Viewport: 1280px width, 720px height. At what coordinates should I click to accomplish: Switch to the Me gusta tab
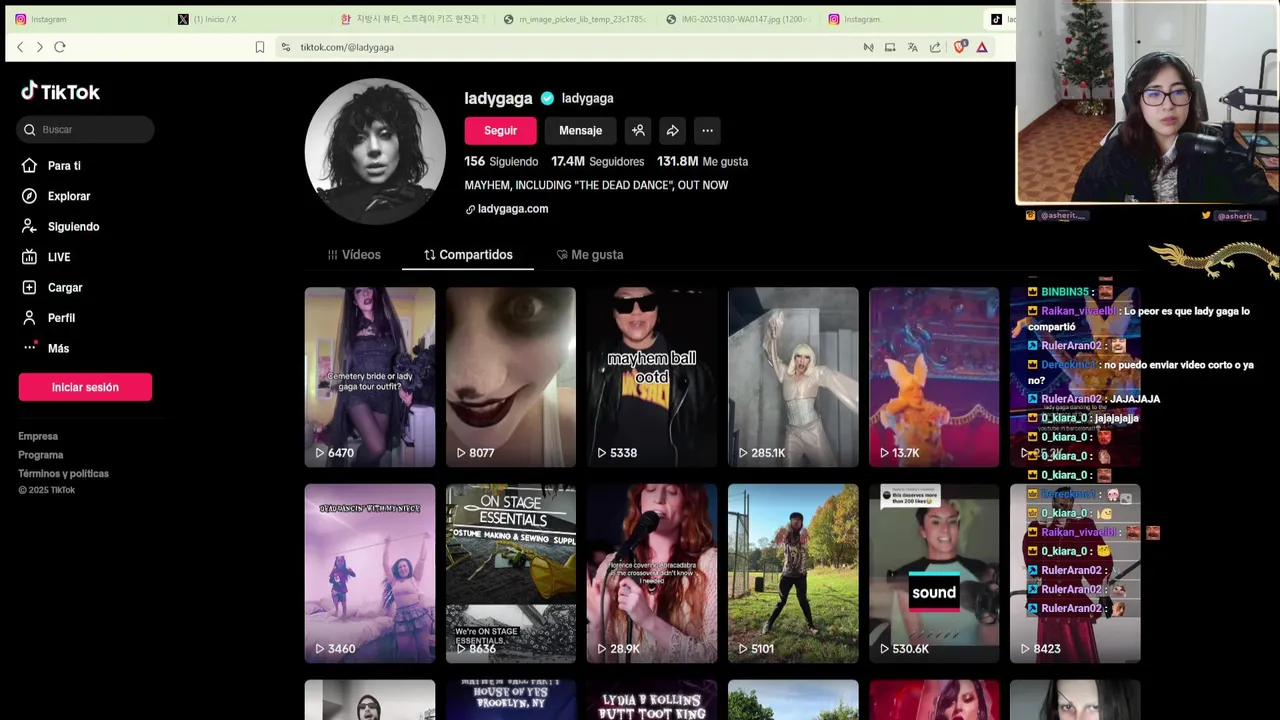click(x=590, y=255)
